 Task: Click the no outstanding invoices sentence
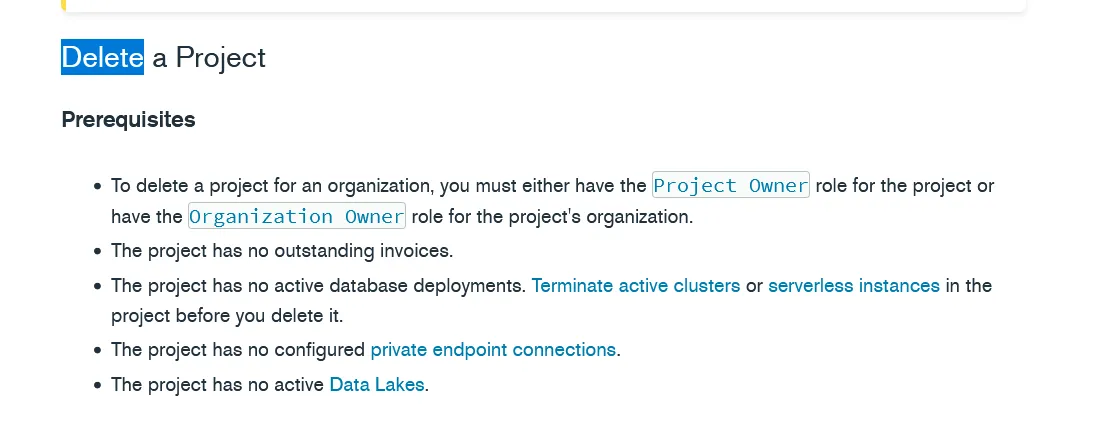(281, 250)
